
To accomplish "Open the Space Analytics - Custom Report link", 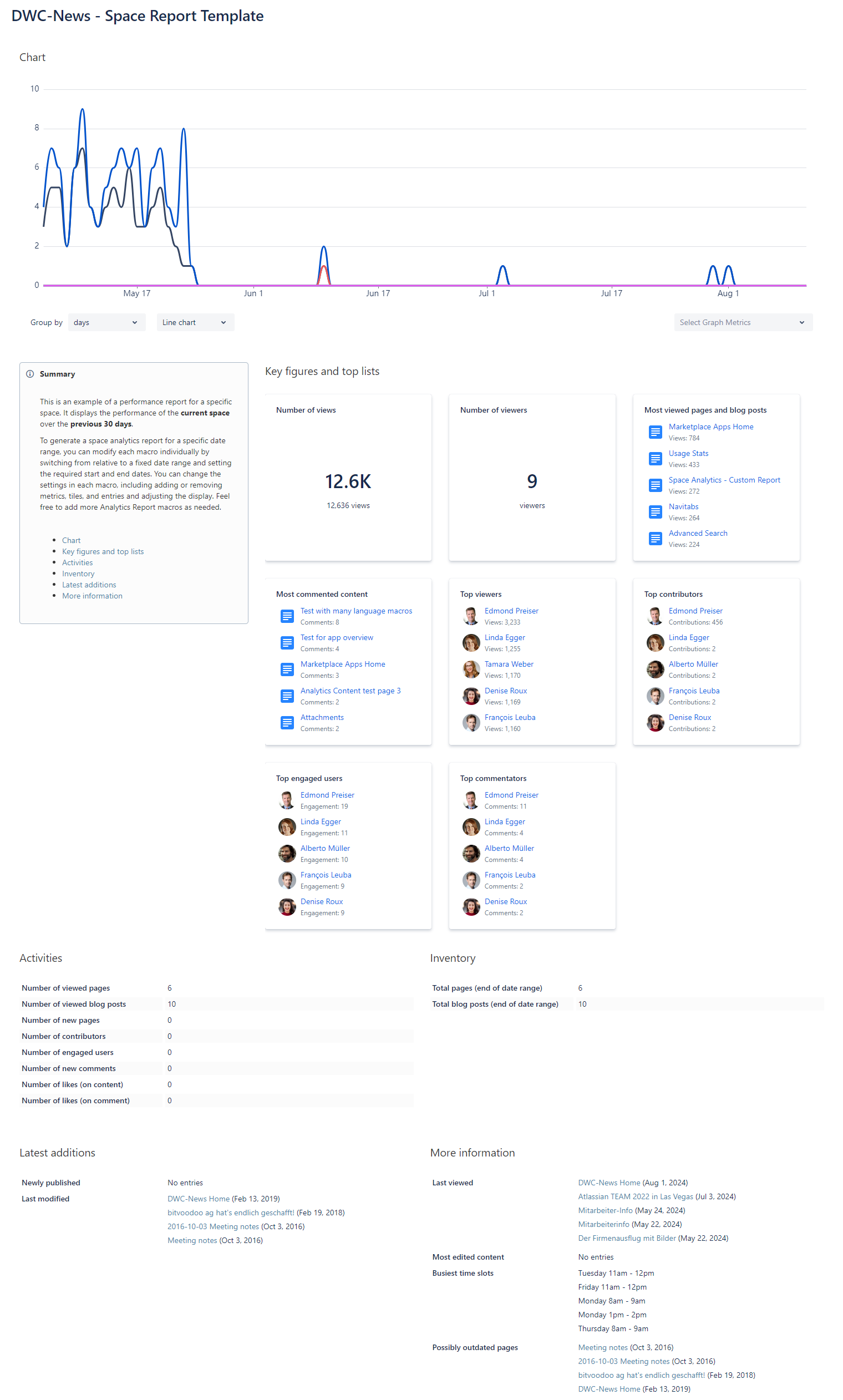I will pos(724,480).
